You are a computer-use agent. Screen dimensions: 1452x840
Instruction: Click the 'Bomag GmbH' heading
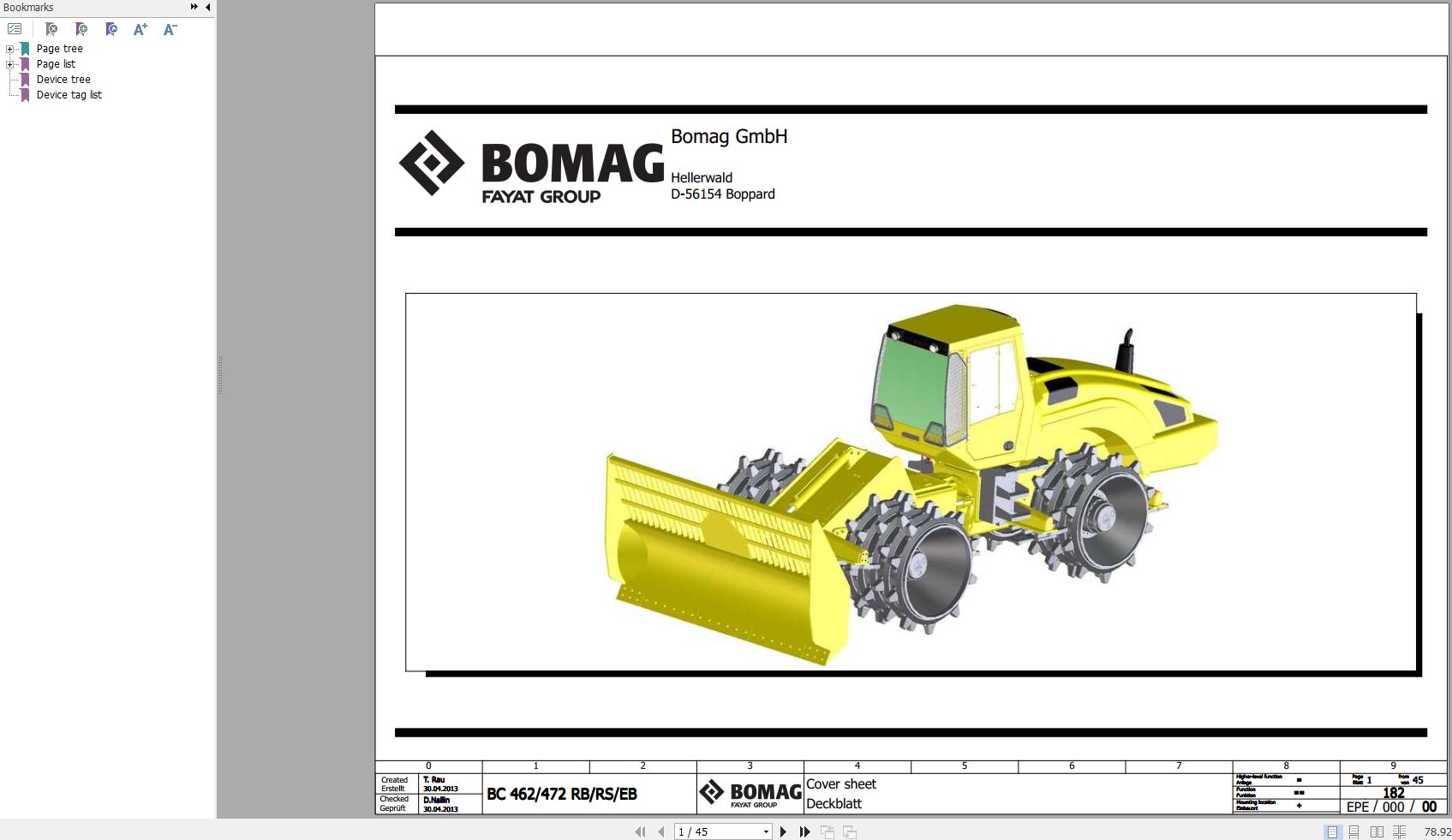tap(729, 136)
